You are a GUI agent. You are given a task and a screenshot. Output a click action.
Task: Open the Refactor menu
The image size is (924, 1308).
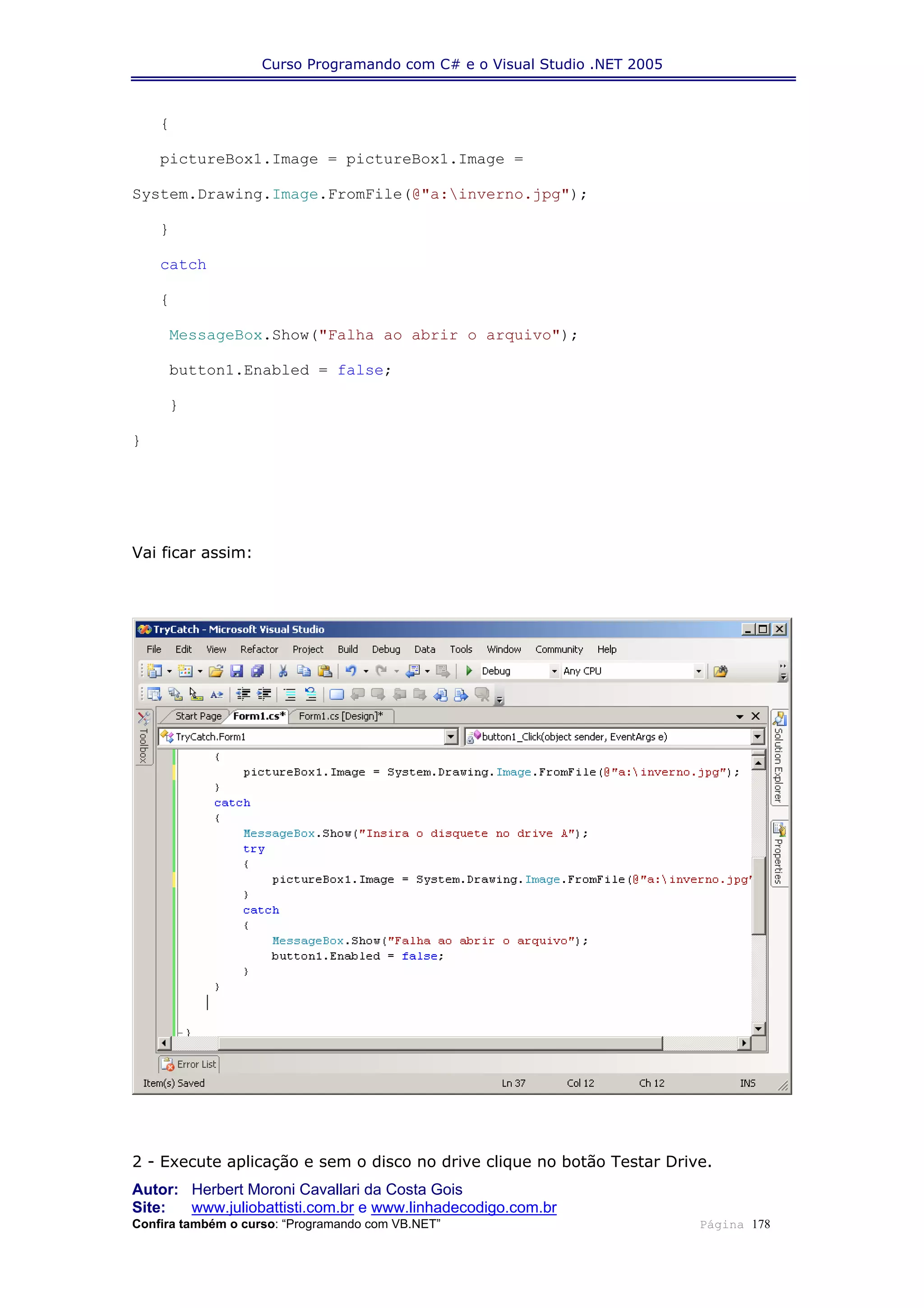(259, 649)
